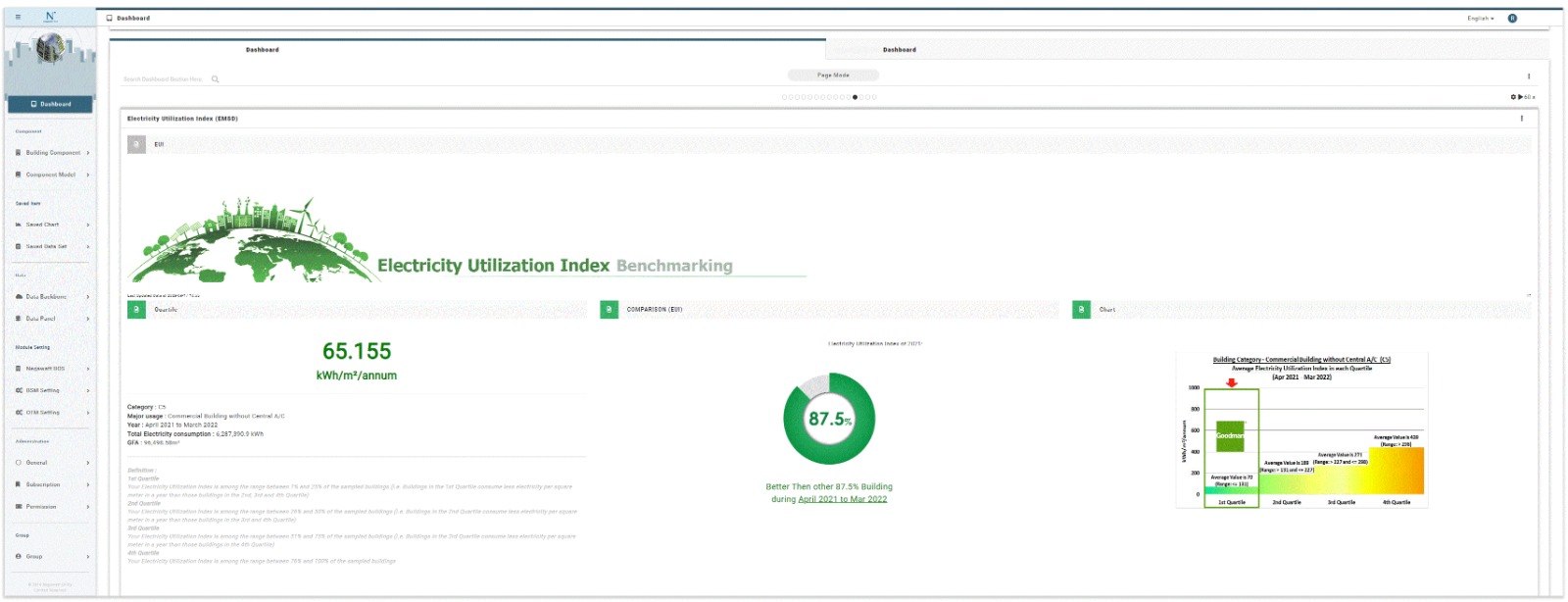The image size is (1568, 602).
Task: Click the grey EUI section icon
Action: tap(136, 144)
